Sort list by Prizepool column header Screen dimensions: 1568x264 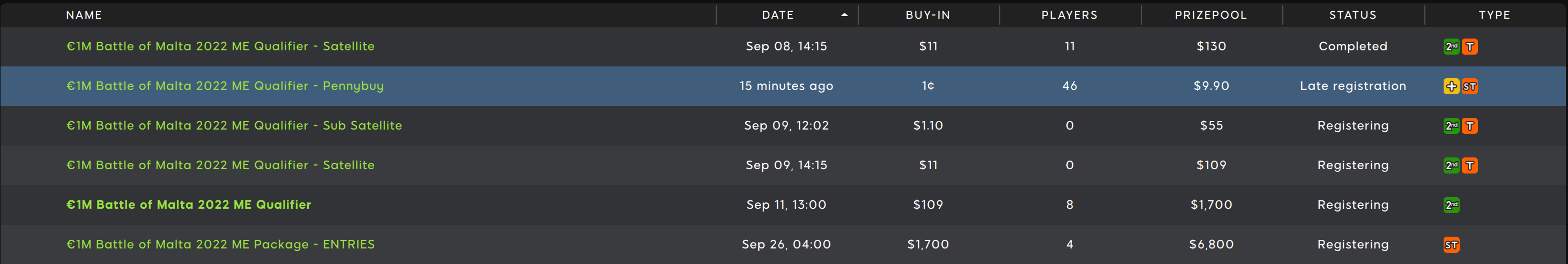point(1210,14)
